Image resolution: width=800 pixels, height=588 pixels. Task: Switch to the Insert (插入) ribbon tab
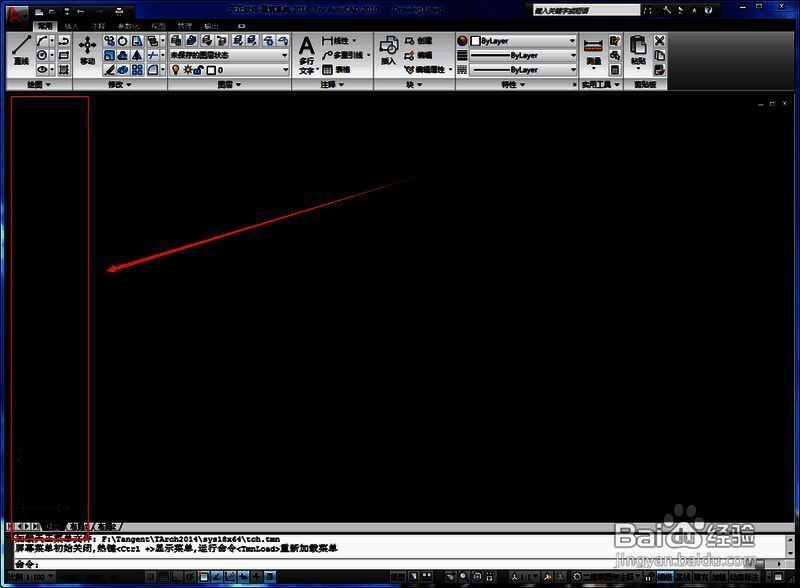point(71,26)
